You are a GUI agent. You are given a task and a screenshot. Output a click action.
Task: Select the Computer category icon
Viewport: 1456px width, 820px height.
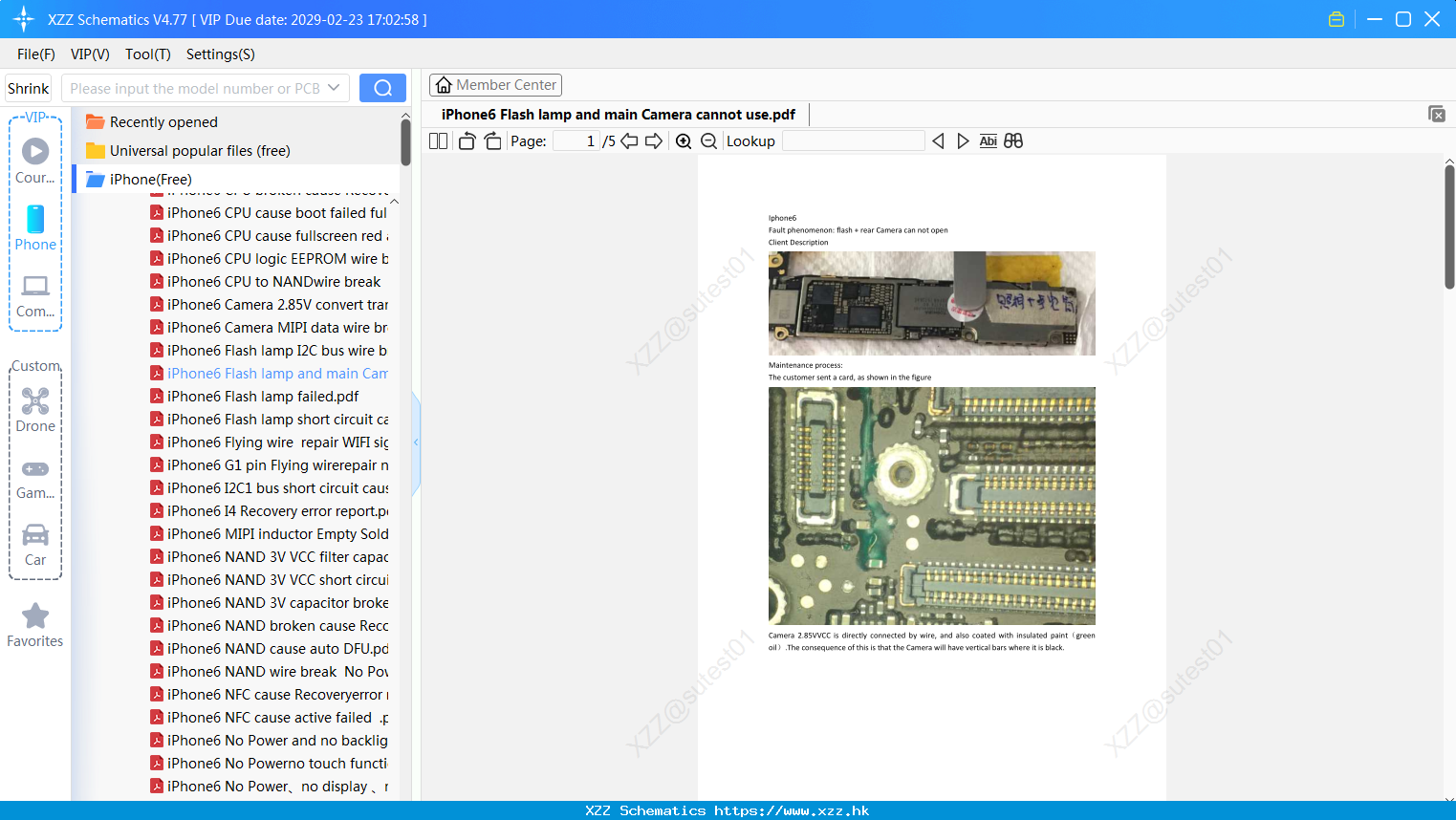pyautogui.click(x=35, y=295)
